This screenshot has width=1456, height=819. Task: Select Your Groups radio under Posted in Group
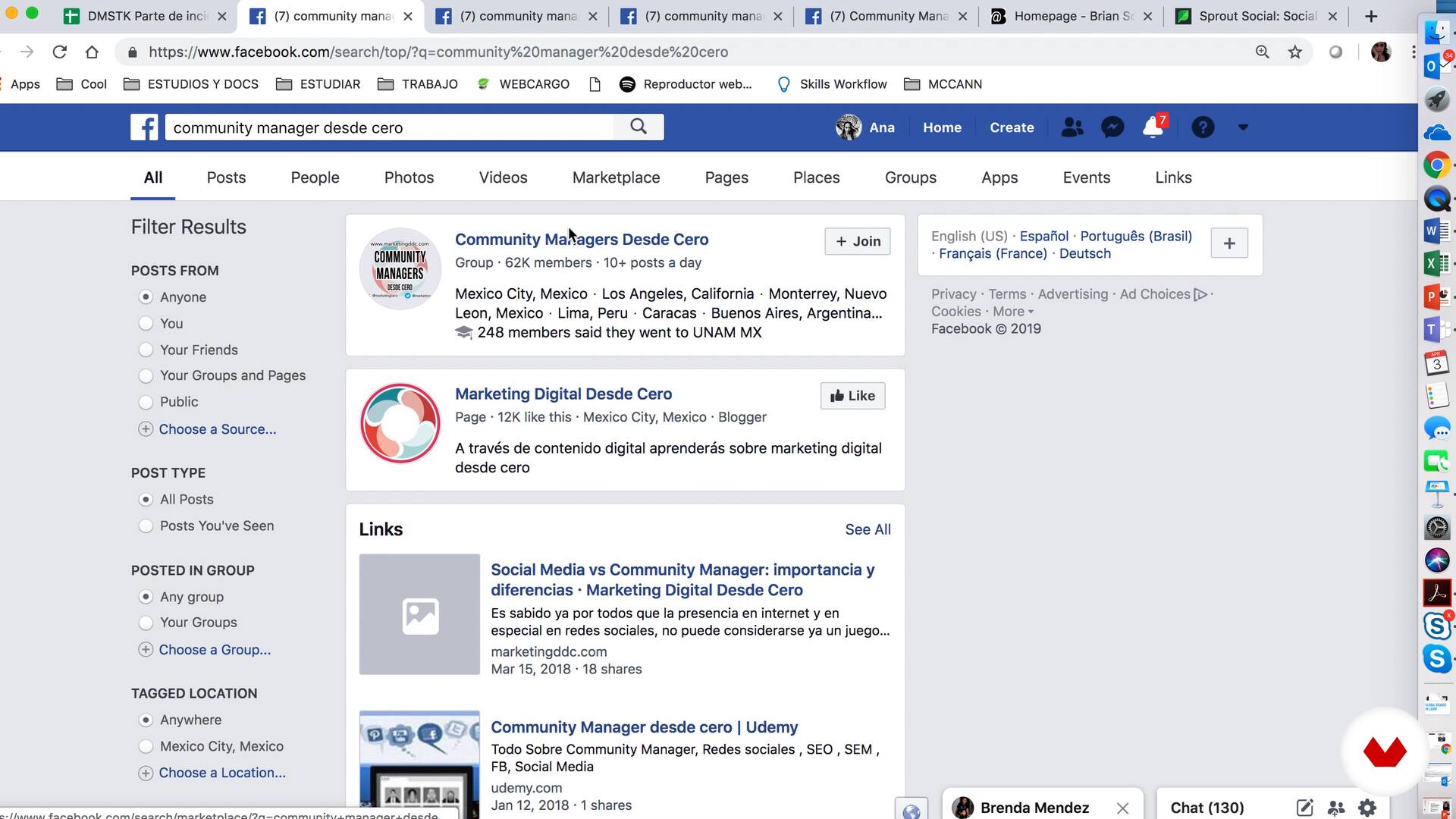pos(146,623)
